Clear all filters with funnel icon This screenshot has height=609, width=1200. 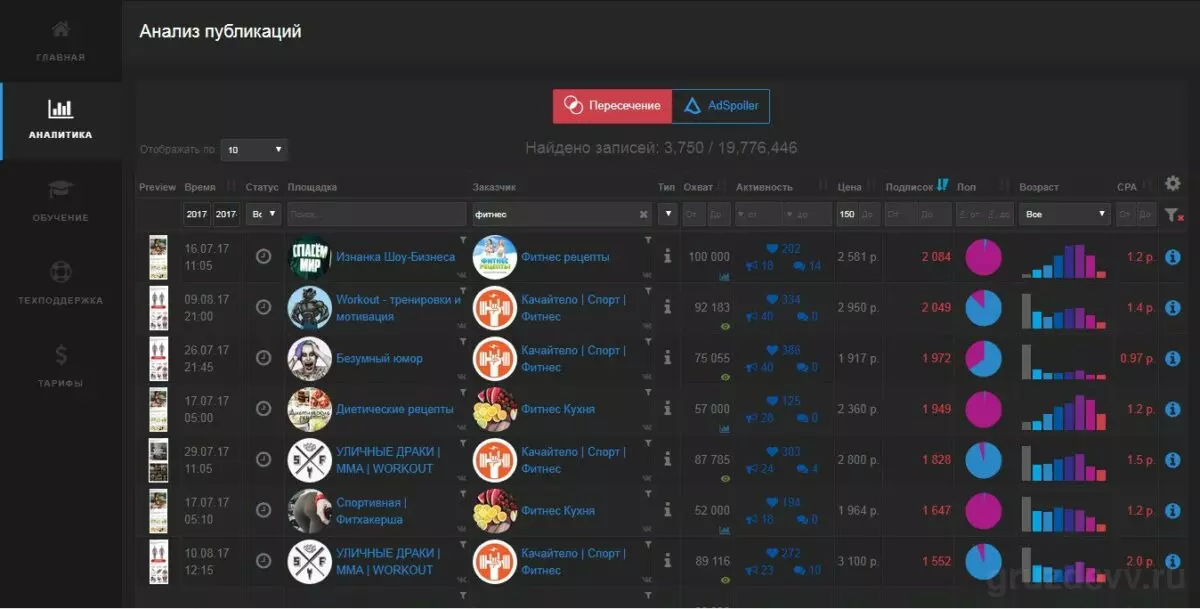pyautogui.click(x=1174, y=214)
